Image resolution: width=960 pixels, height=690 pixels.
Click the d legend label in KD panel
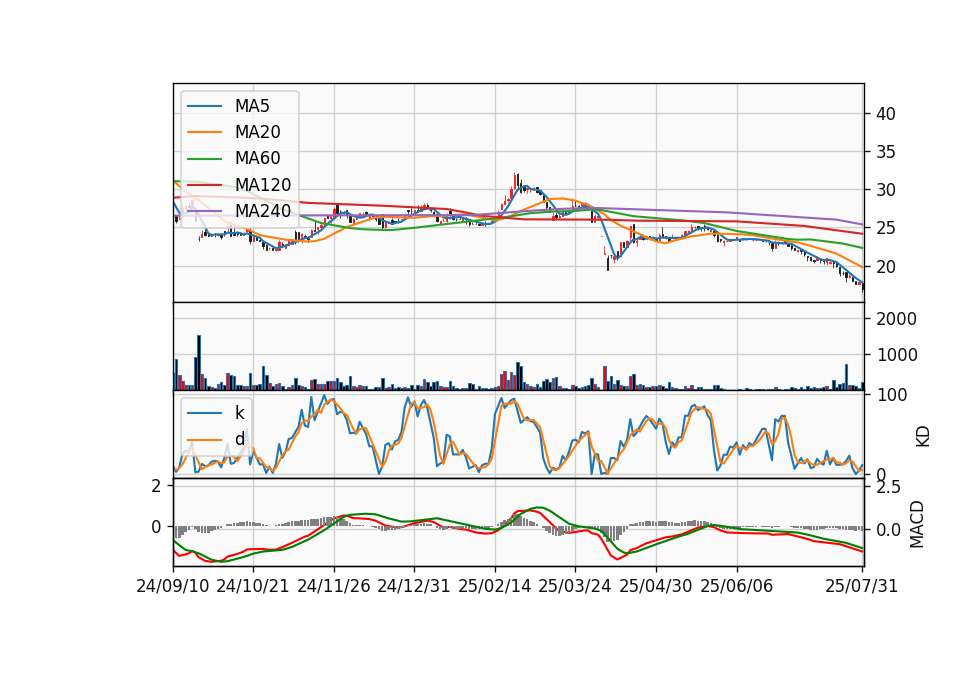click(x=239, y=439)
